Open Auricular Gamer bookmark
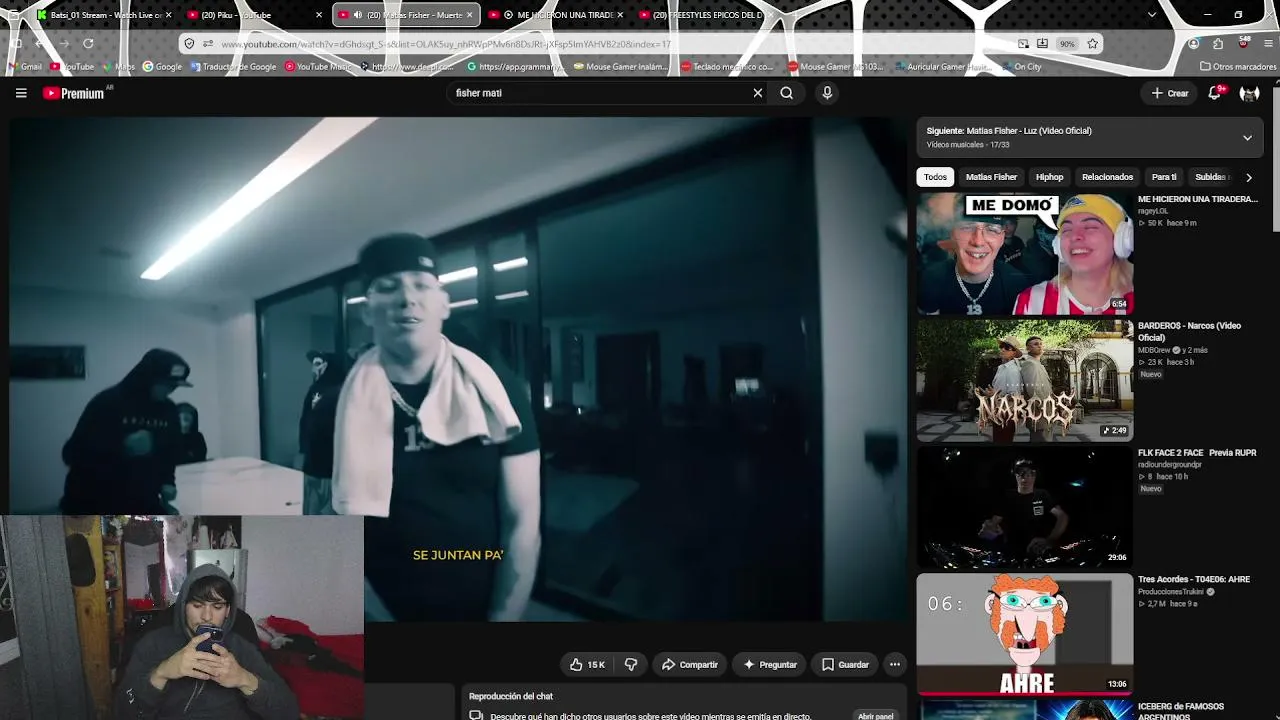Image resolution: width=1280 pixels, height=720 pixels. (943, 67)
